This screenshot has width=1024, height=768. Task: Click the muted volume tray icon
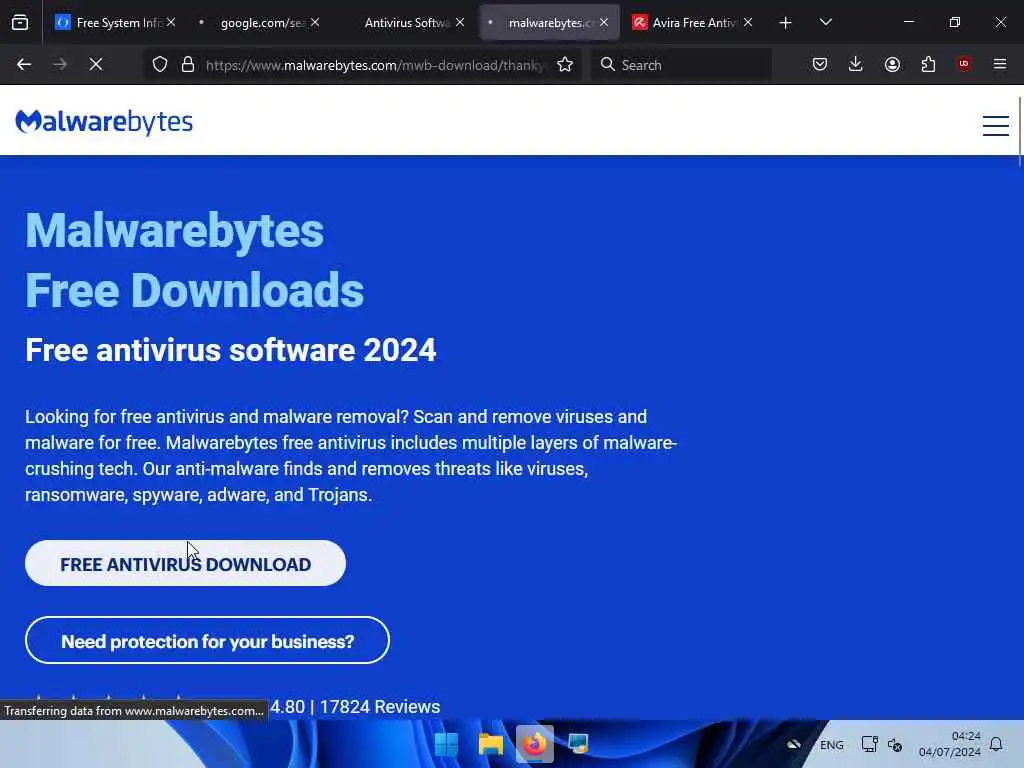coord(895,744)
